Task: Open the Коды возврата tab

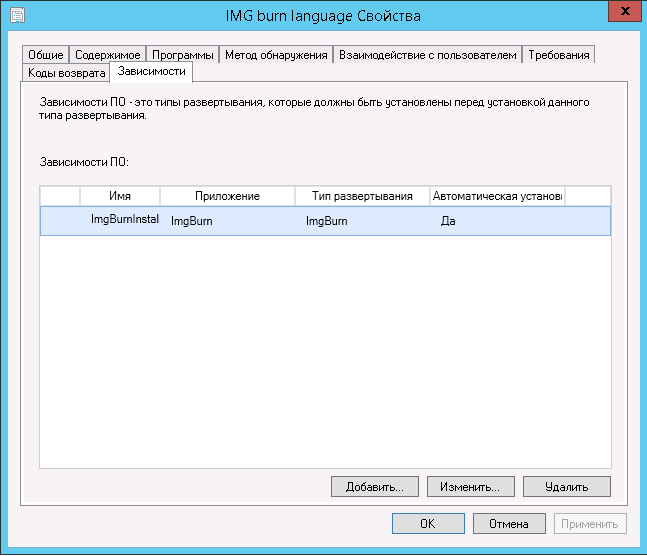Action: point(67,73)
